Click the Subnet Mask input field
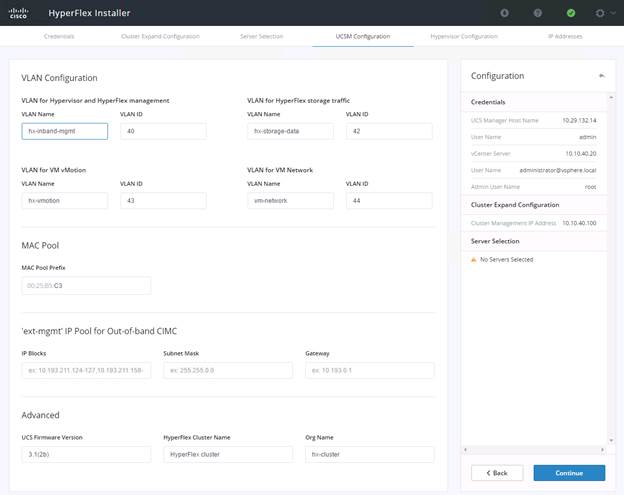The width and height of the screenshot is (624, 495). coord(228,370)
